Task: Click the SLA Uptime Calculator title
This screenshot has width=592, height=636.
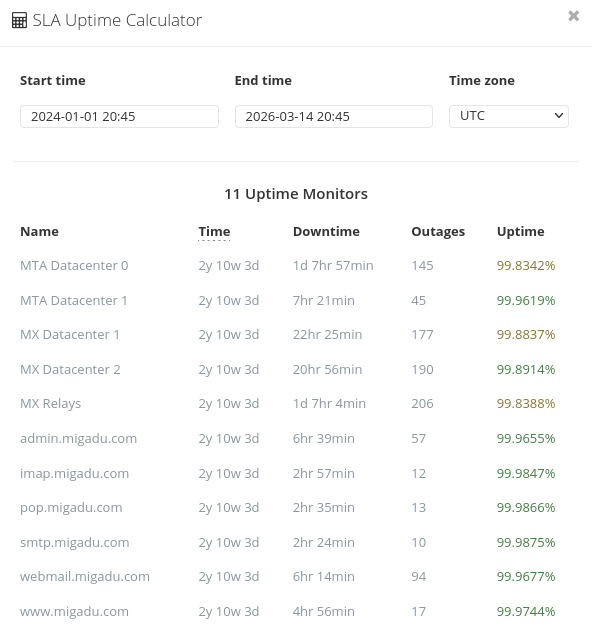Action: pos(117,20)
